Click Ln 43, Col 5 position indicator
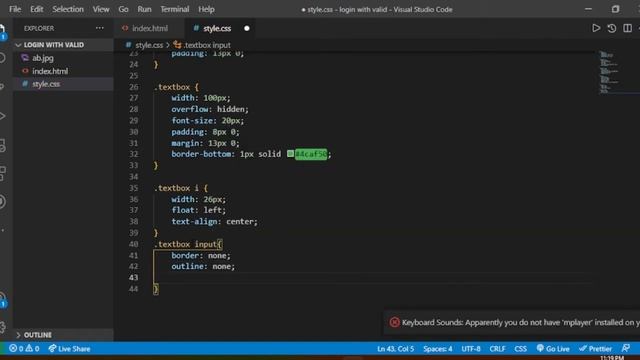 (x=395, y=349)
